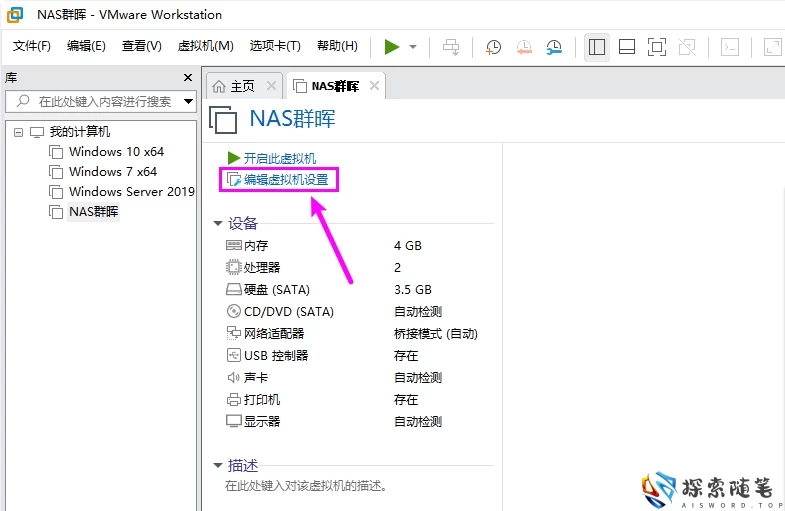This screenshot has width=785, height=511.
Task: Select Windows 7 x64 virtual machine
Action: point(113,172)
